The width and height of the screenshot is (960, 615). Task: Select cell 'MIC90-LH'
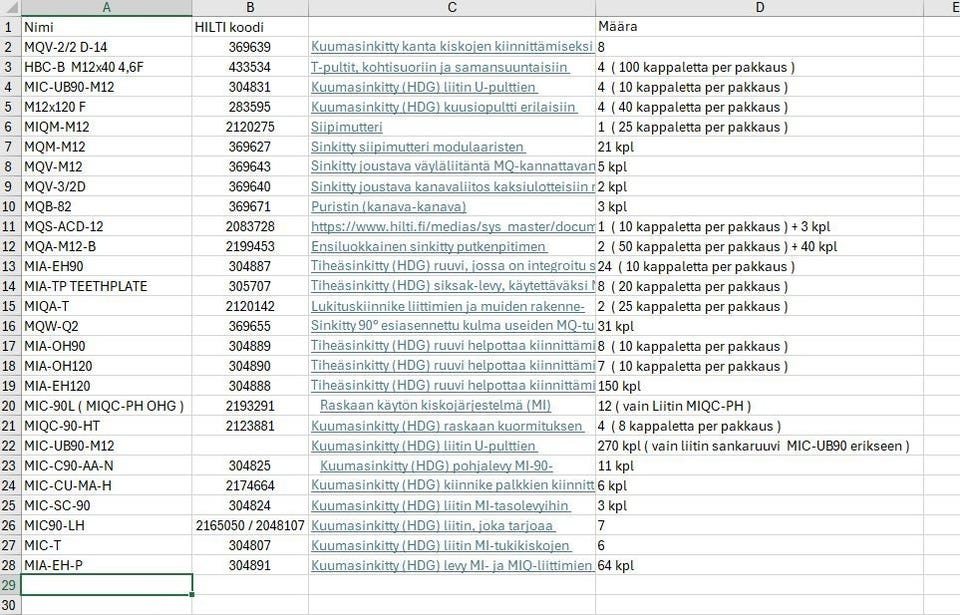(107, 525)
